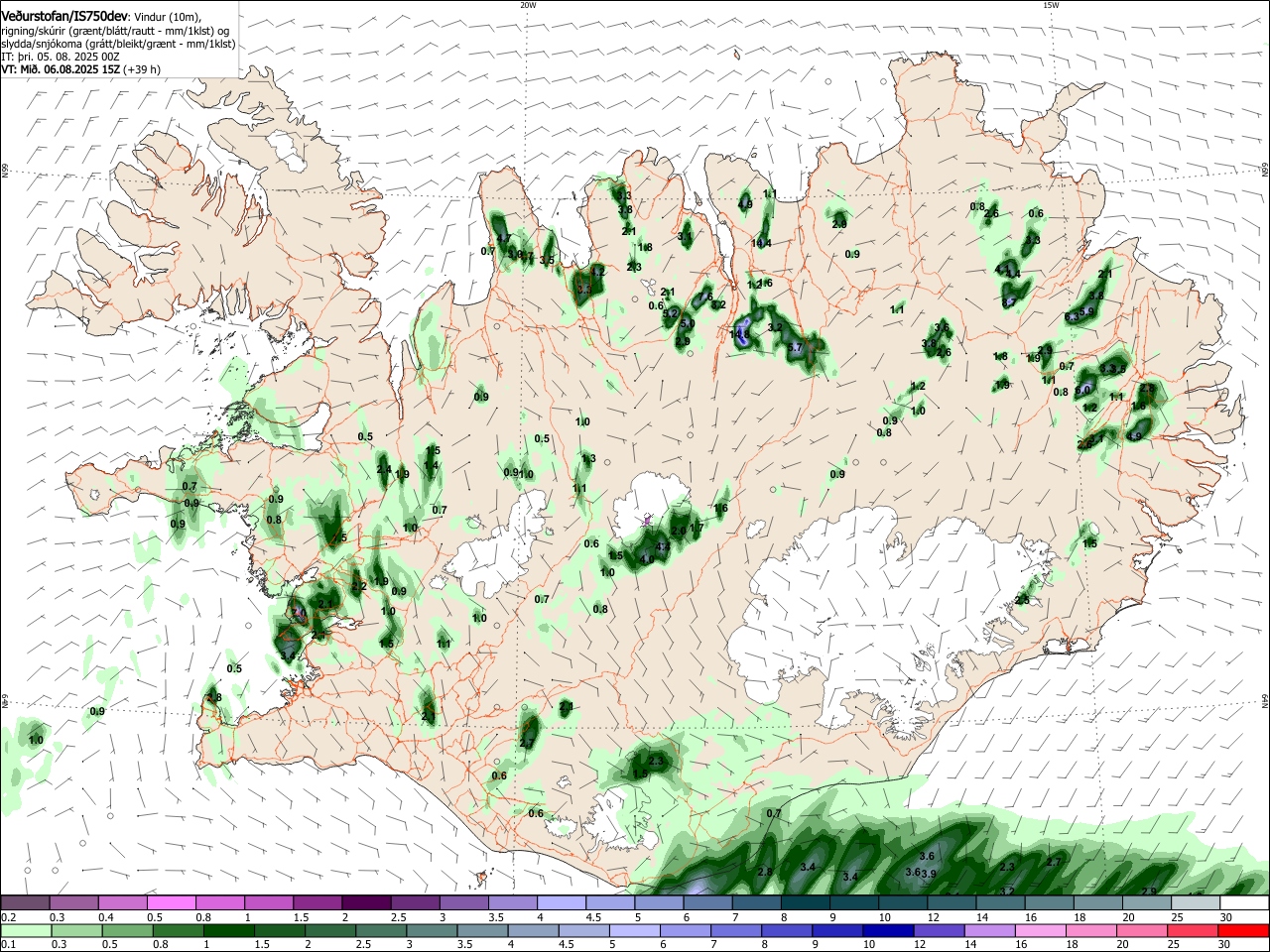The width and height of the screenshot is (1270, 952).
Task: Click the bottom-row green swatch starting at 0.5
Action: pos(128,930)
